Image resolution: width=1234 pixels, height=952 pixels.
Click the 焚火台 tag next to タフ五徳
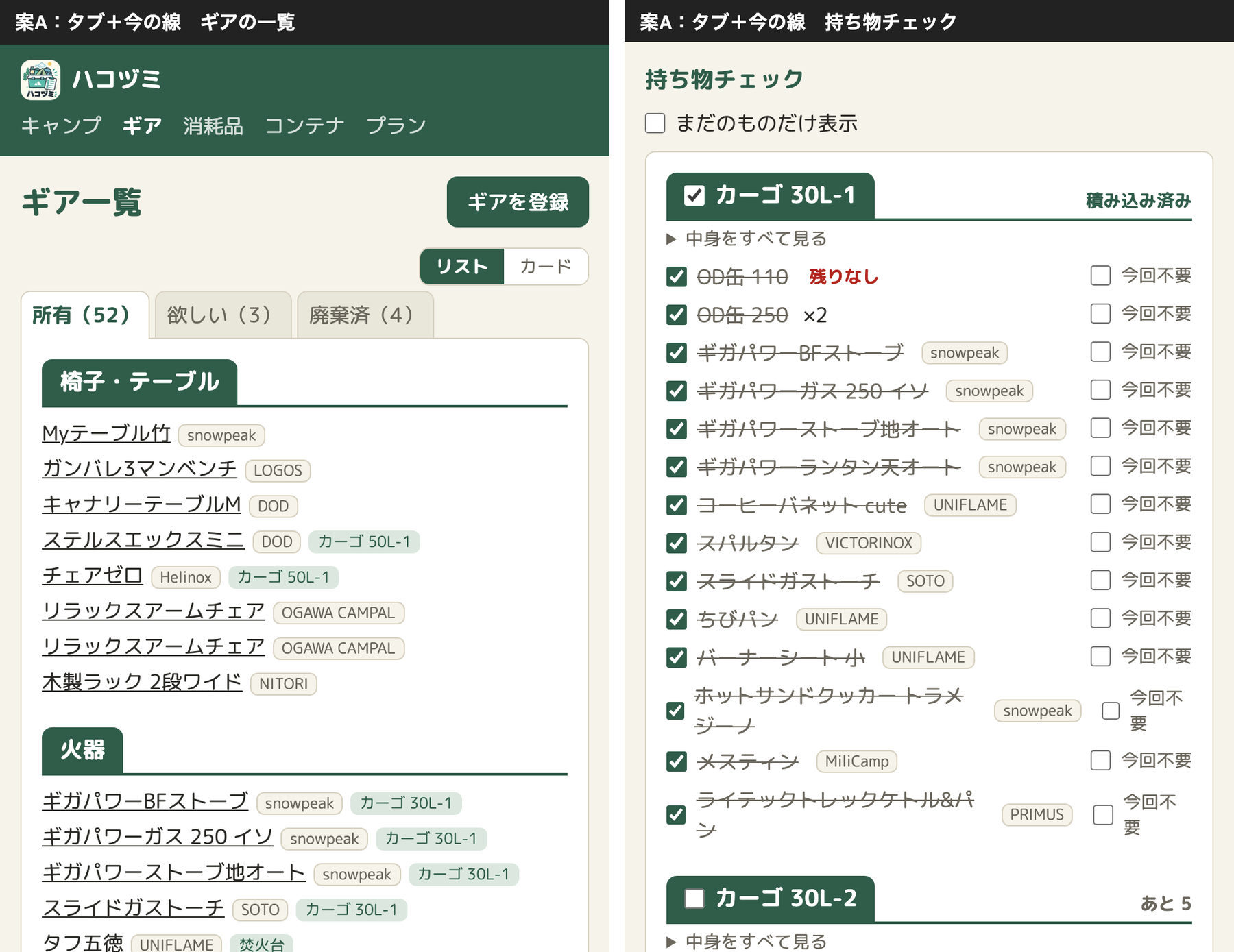[x=261, y=944]
